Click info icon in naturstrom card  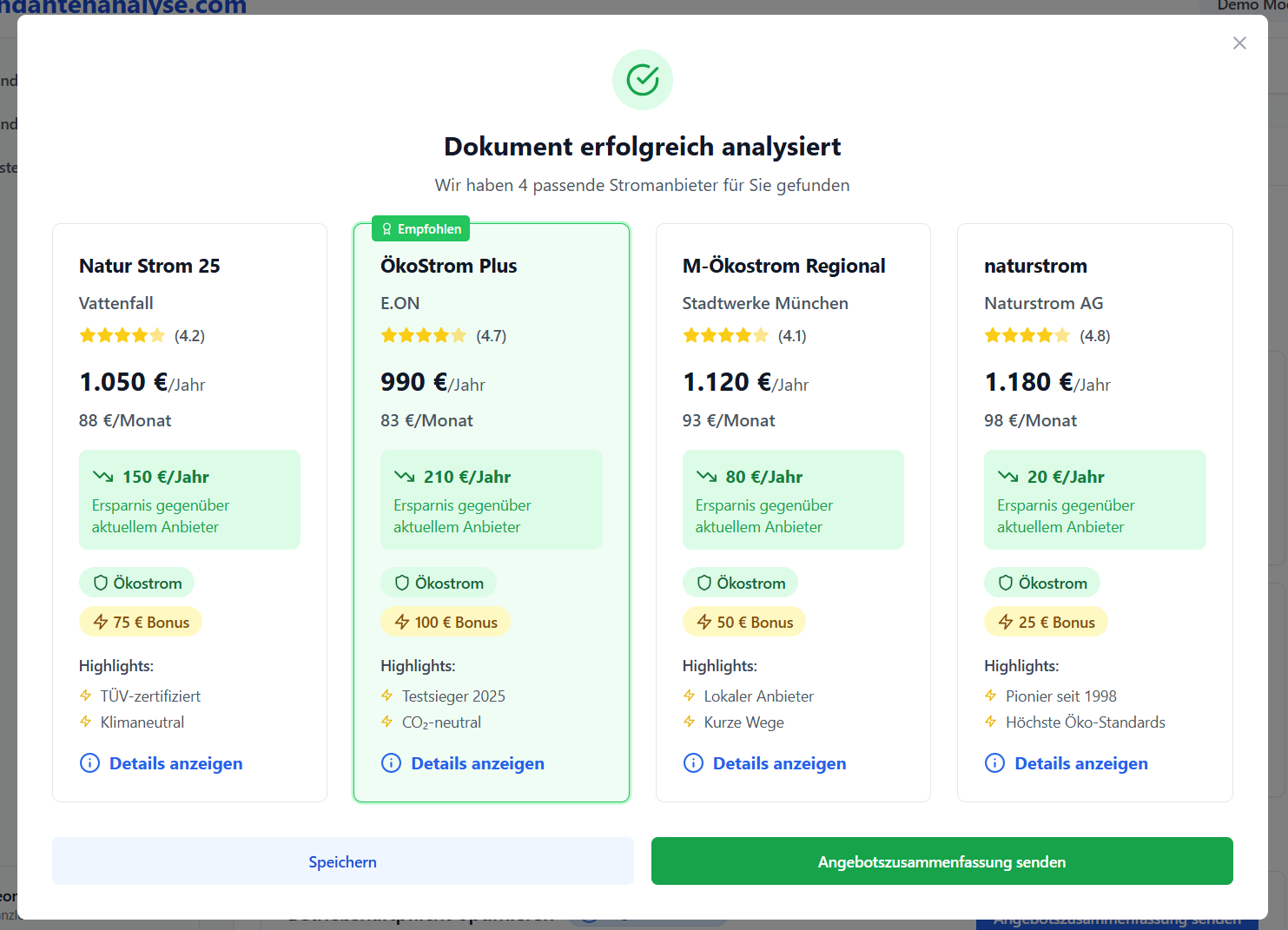point(994,763)
